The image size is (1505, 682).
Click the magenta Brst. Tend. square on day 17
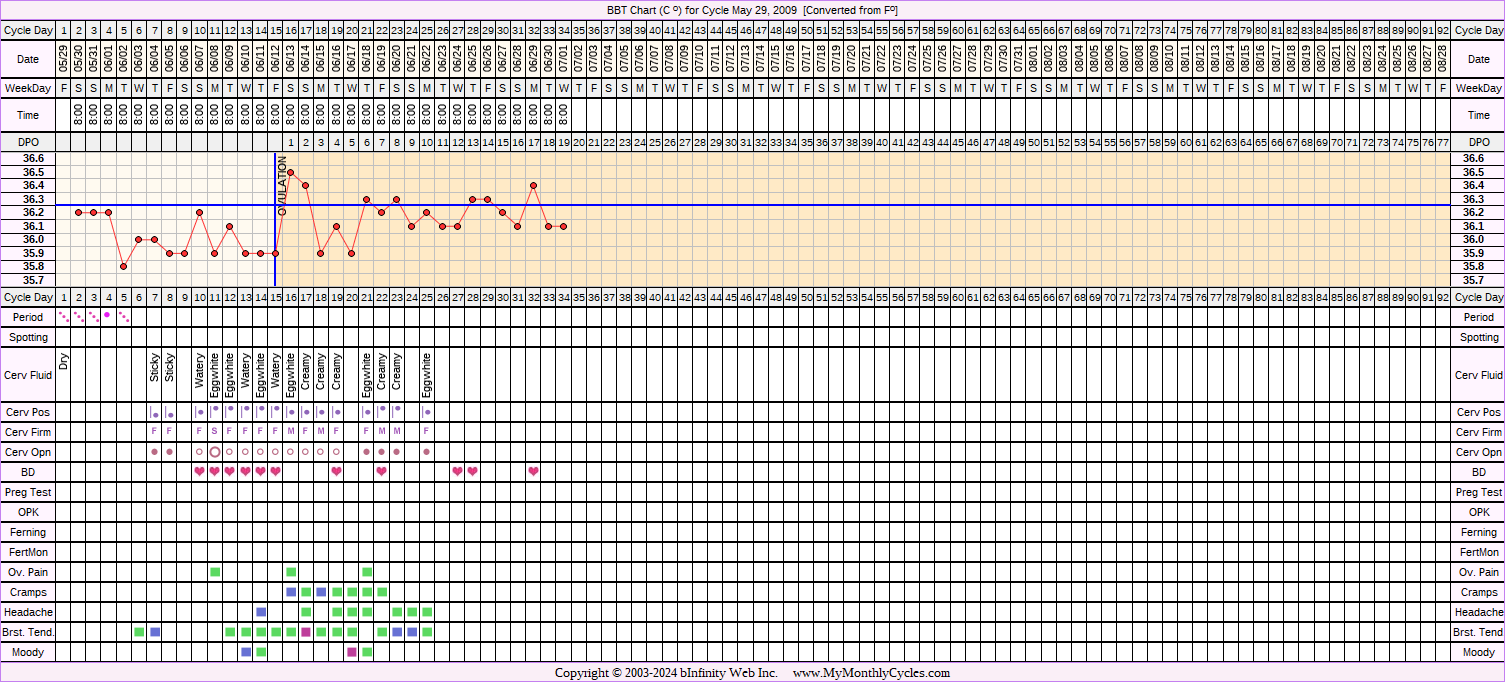pyautogui.click(x=306, y=632)
